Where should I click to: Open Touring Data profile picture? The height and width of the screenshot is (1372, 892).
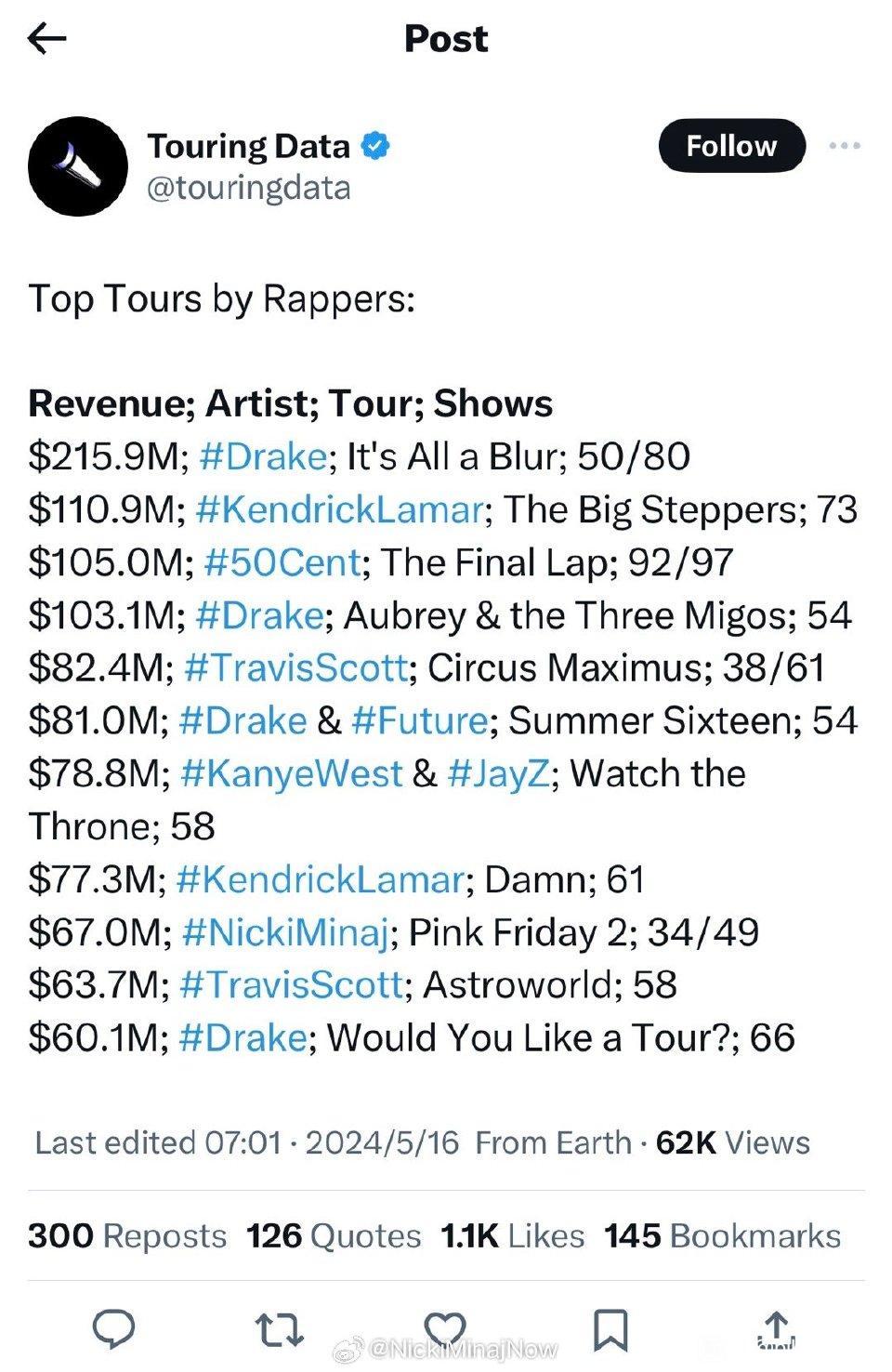(x=78, y=166)
